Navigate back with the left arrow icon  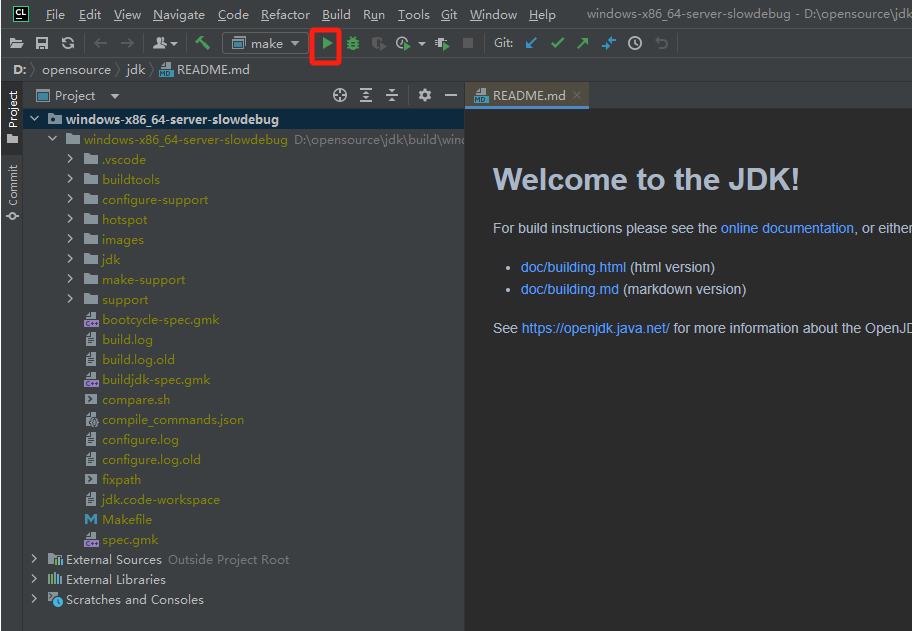pos(101,43)
